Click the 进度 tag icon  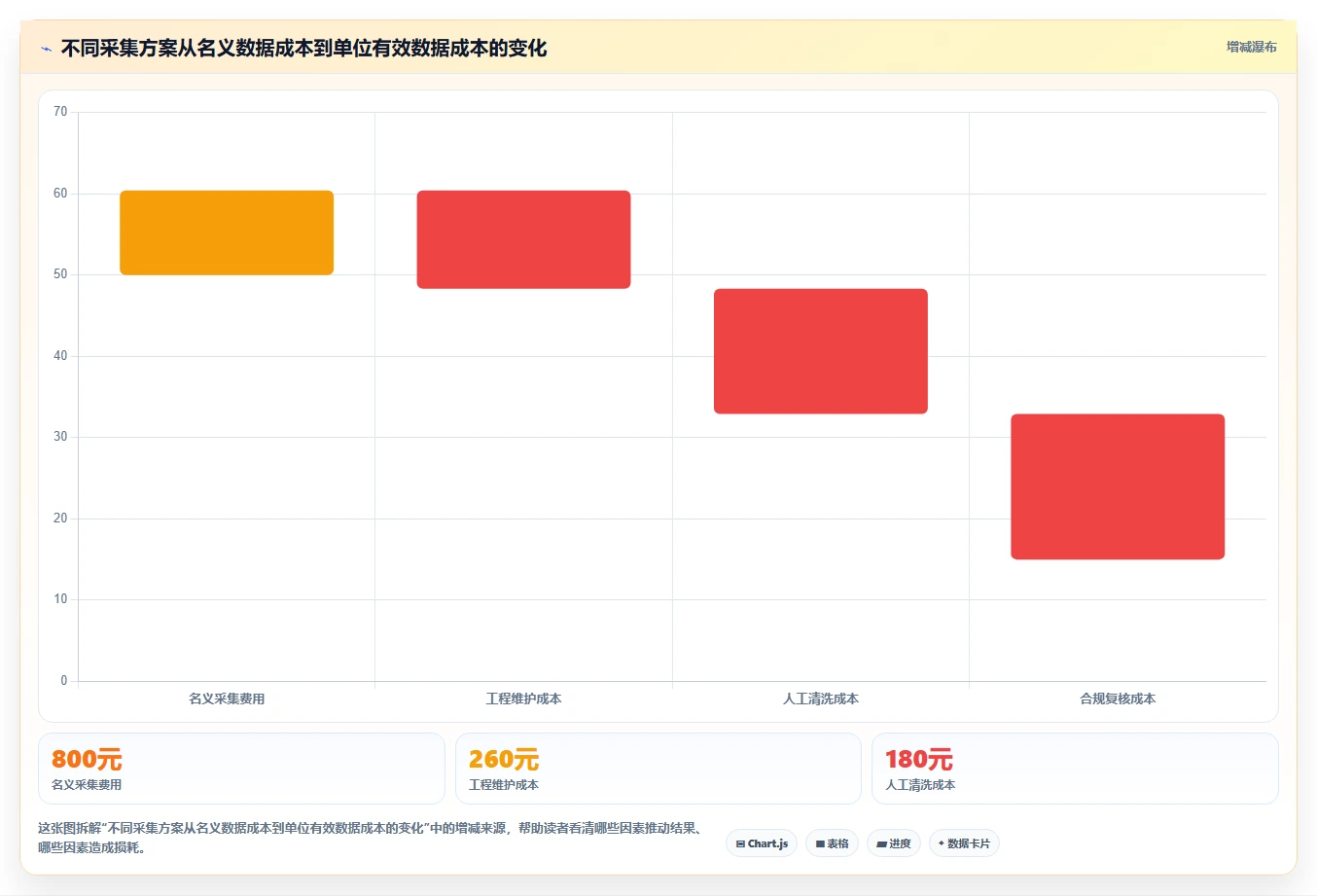click(x=881, y=844)
